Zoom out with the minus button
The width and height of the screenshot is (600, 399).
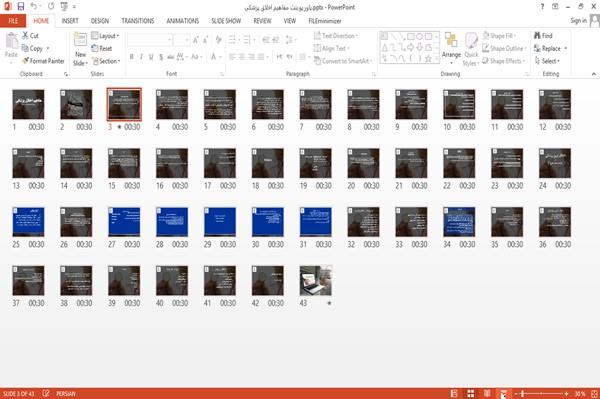516,394
